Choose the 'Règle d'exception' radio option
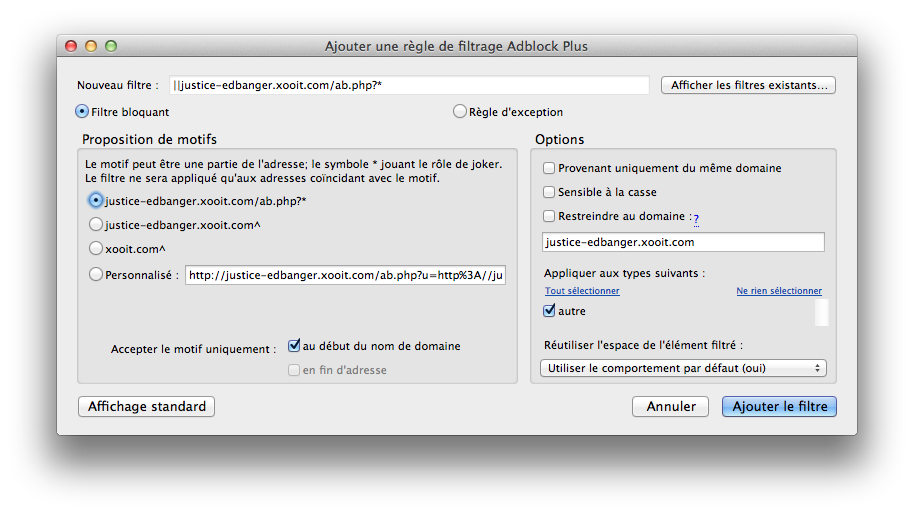 pyautogui.click(x=460, y=111)
